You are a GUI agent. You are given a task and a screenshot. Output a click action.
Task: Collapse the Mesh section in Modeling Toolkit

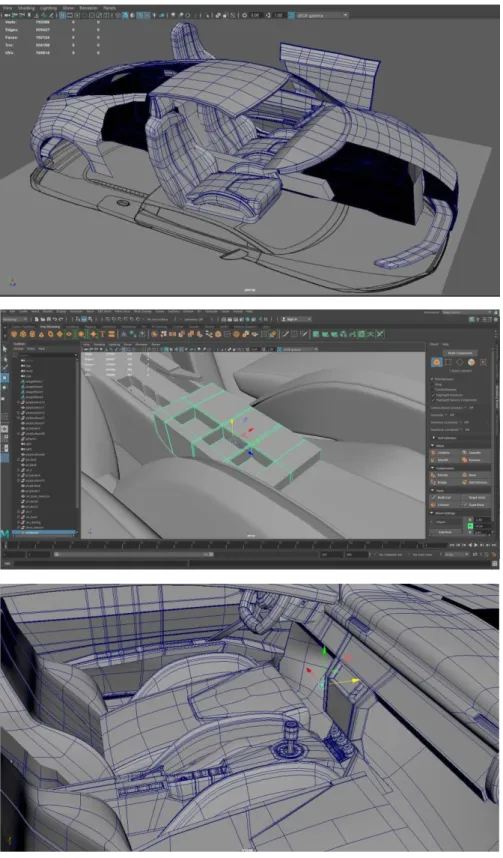(x=459, y=446)
